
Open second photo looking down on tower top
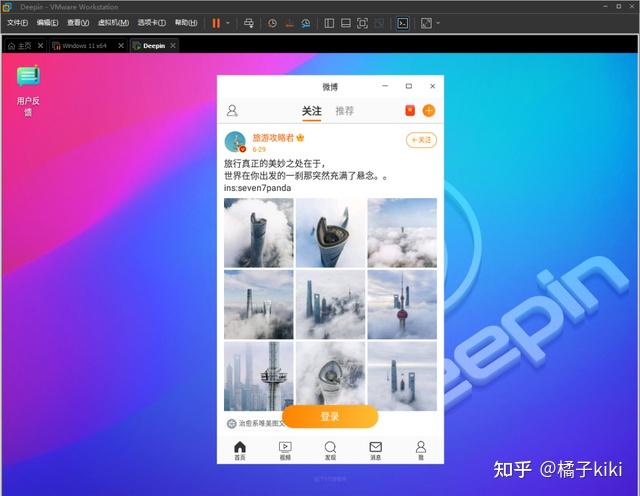tap(330, 233)
